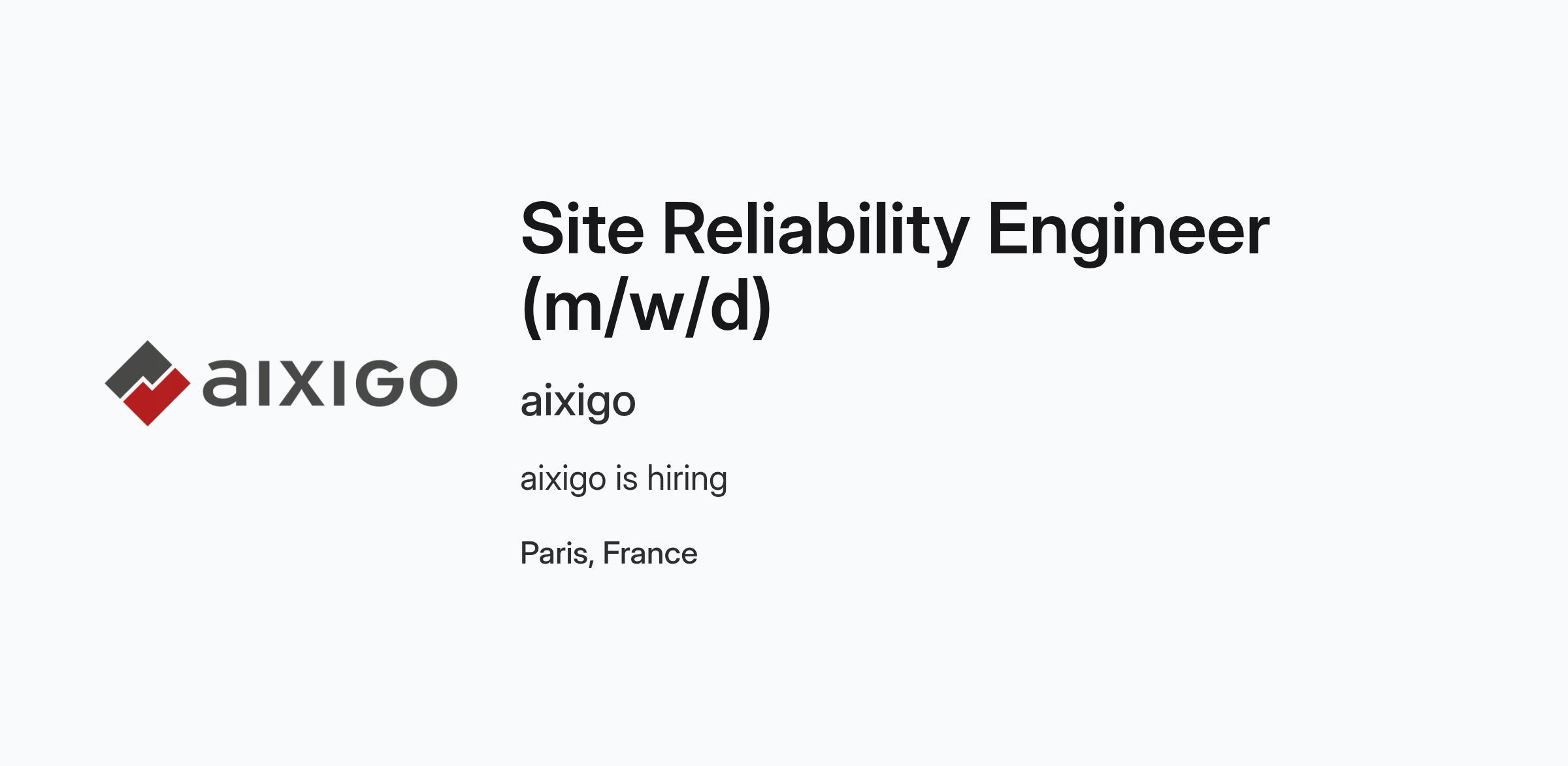Click the first letter a of the logo wordmark
The height and width of the screenshot is (766, 1568).
coord(225,383)
